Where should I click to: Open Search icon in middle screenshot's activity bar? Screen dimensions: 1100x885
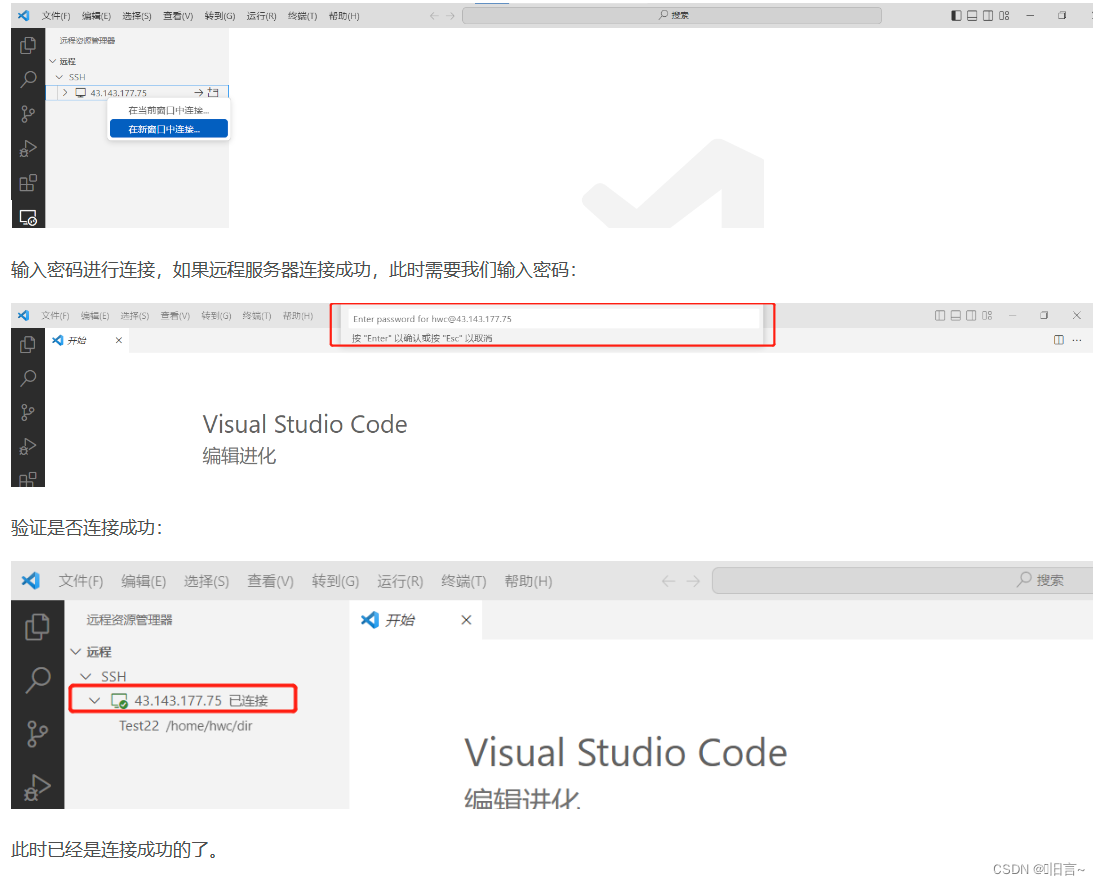(28, 379)
